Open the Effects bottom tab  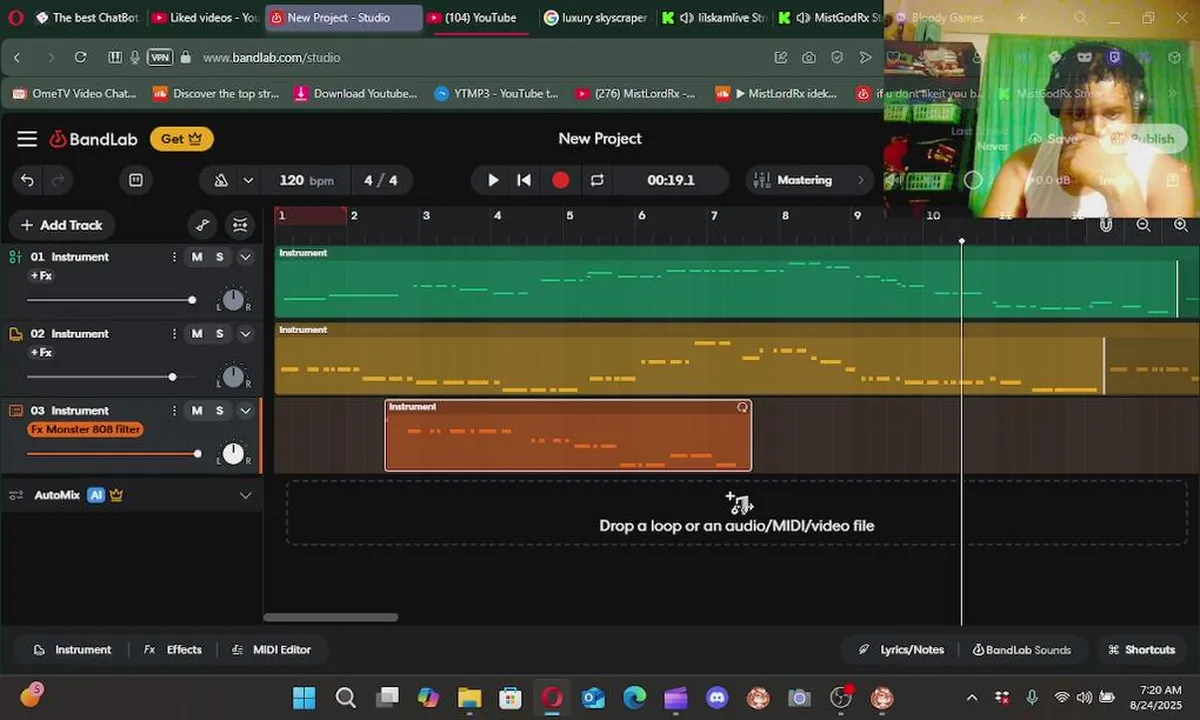(x=173, y=650)
